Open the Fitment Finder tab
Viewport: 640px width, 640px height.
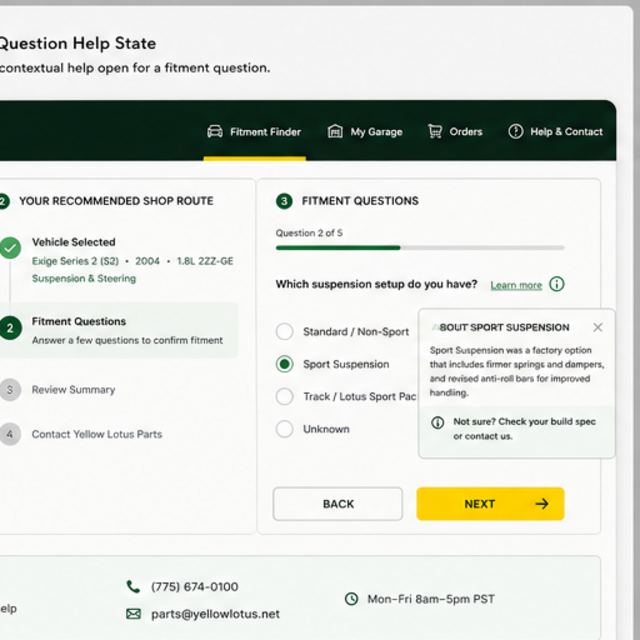coord(254,132)
